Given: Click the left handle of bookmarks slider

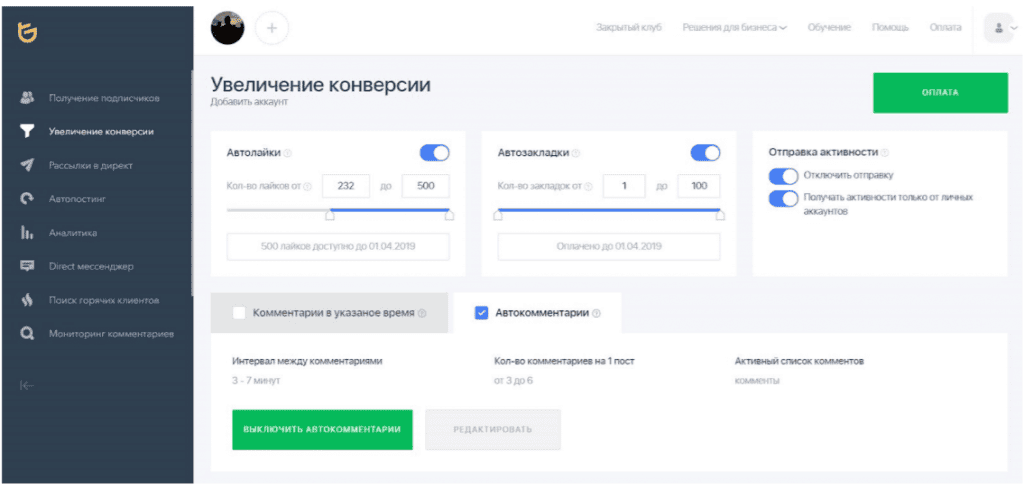Looking at the screenshot, I should click(498, 214).
